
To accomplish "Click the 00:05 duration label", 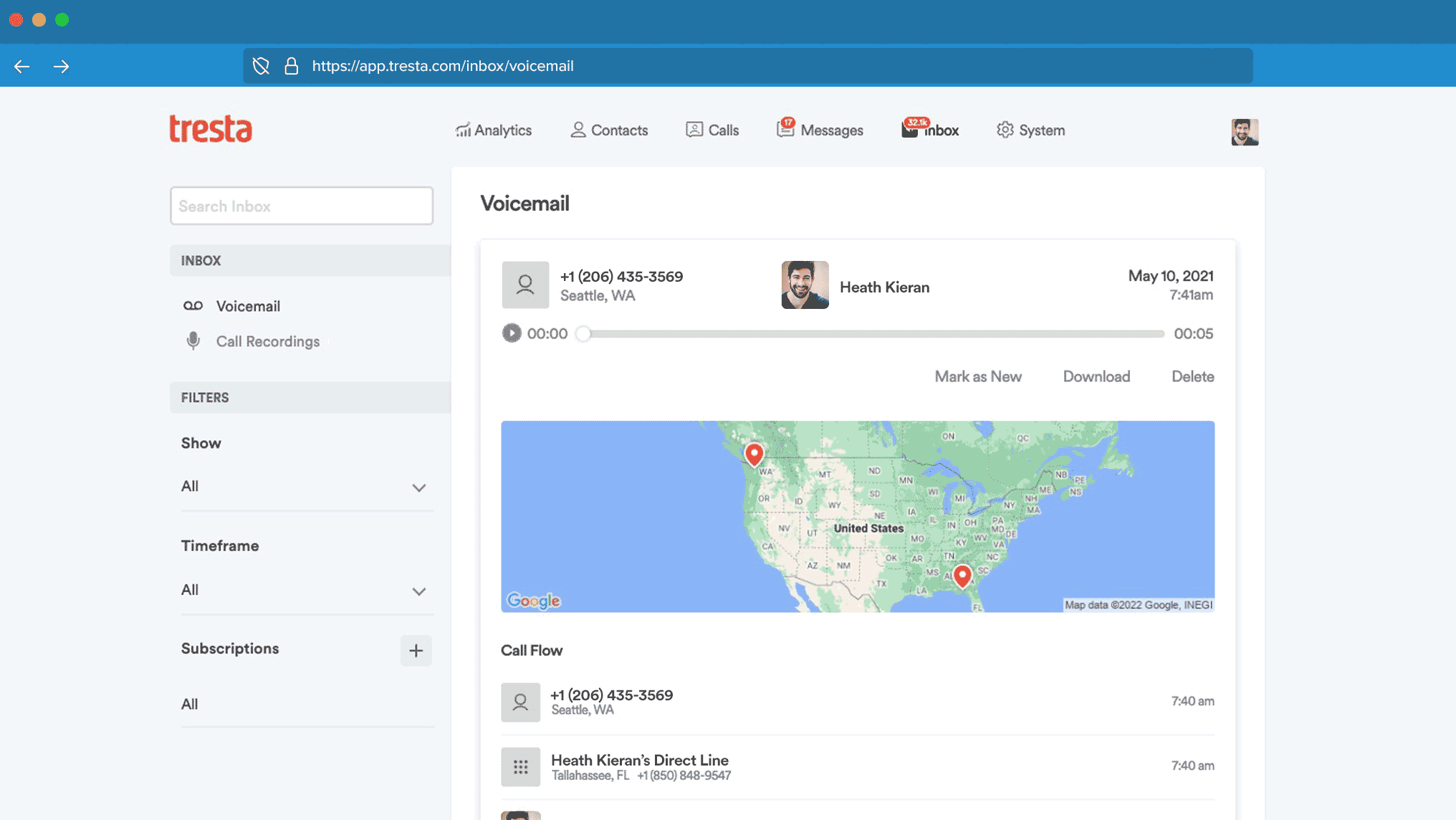I will [x=1193, y=334].
